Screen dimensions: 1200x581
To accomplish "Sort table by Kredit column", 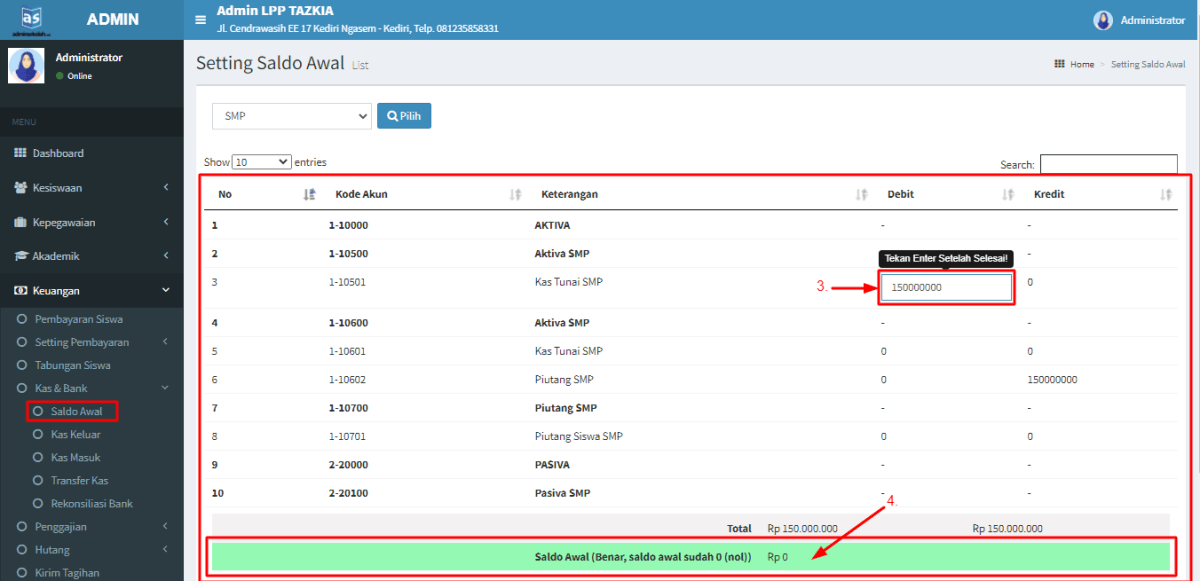I will click(1165, 194).
